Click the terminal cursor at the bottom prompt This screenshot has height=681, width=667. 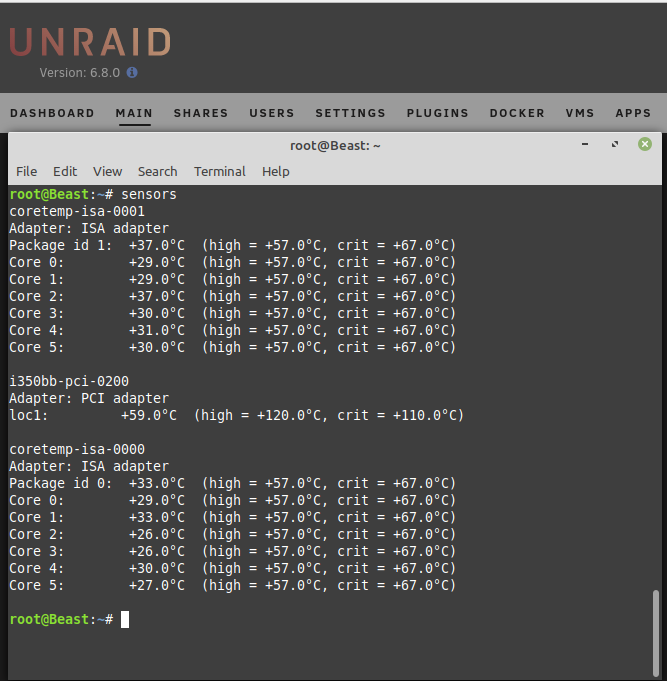tap(125, 619)
